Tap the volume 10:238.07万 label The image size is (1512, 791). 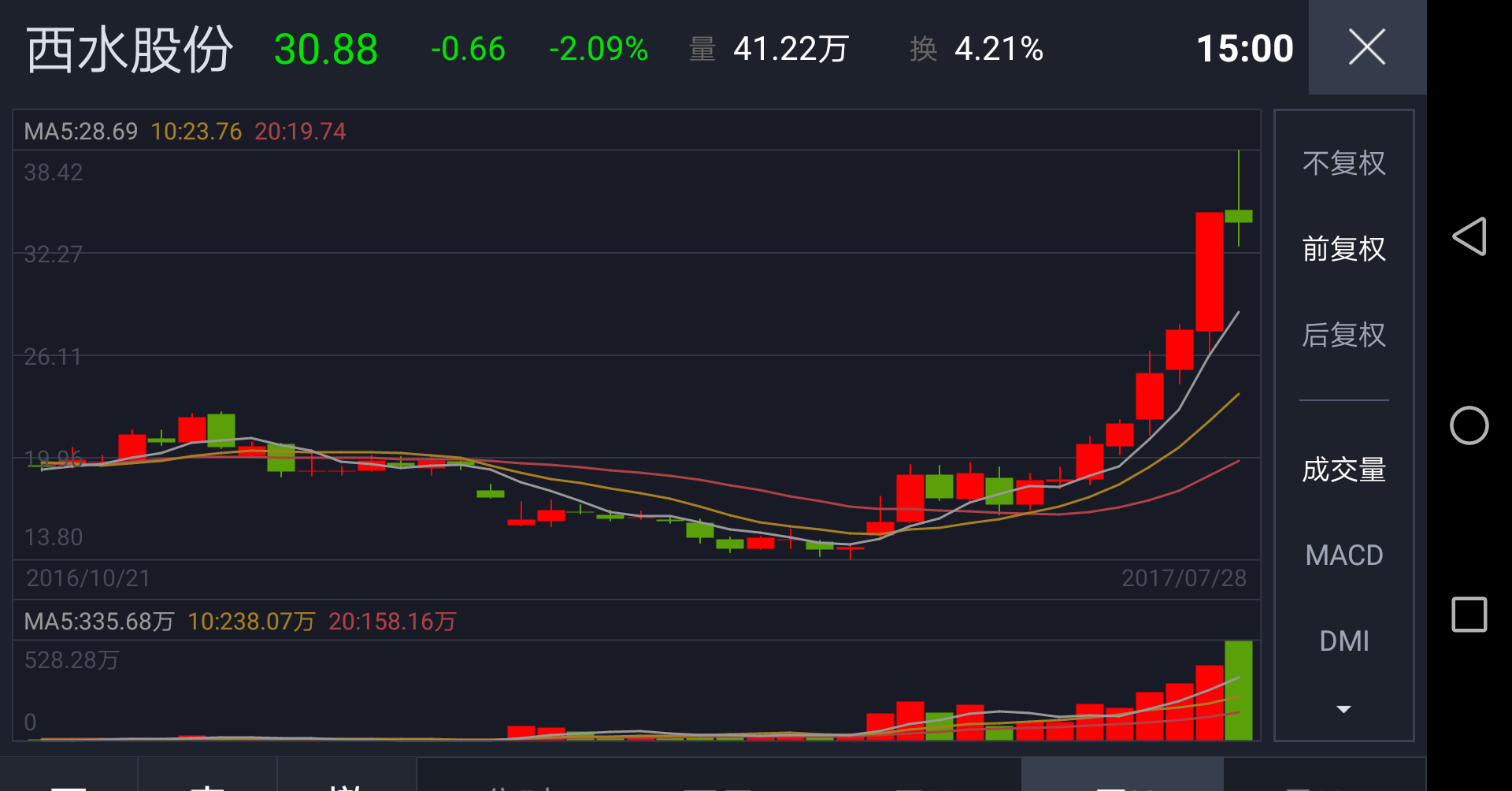click(251, 622)
